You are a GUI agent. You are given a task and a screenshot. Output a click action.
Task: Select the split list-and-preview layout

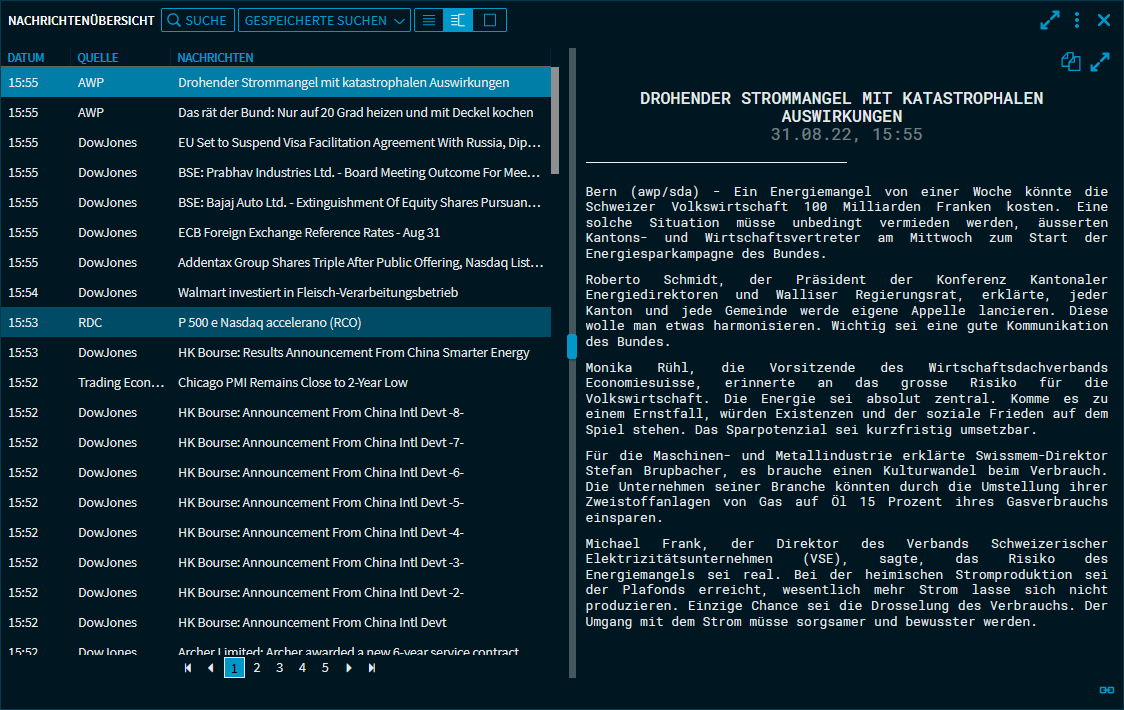(x=459, y=20)
